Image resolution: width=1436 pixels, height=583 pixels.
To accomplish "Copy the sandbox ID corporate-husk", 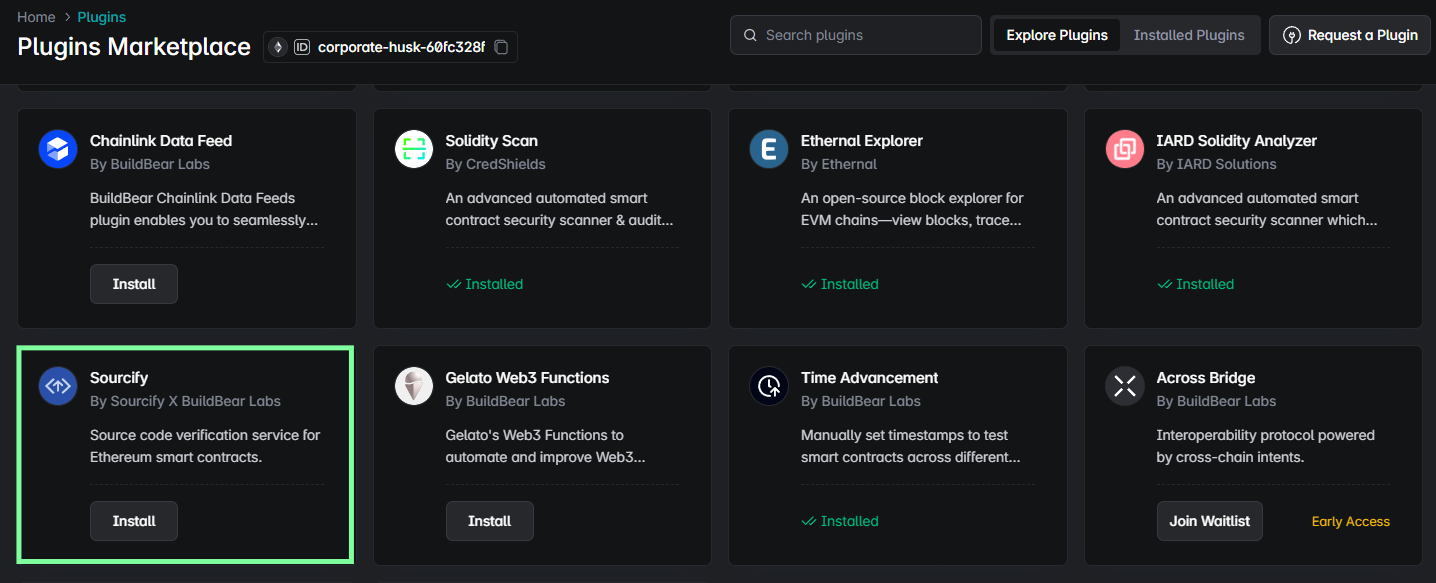I will (502, 47).
